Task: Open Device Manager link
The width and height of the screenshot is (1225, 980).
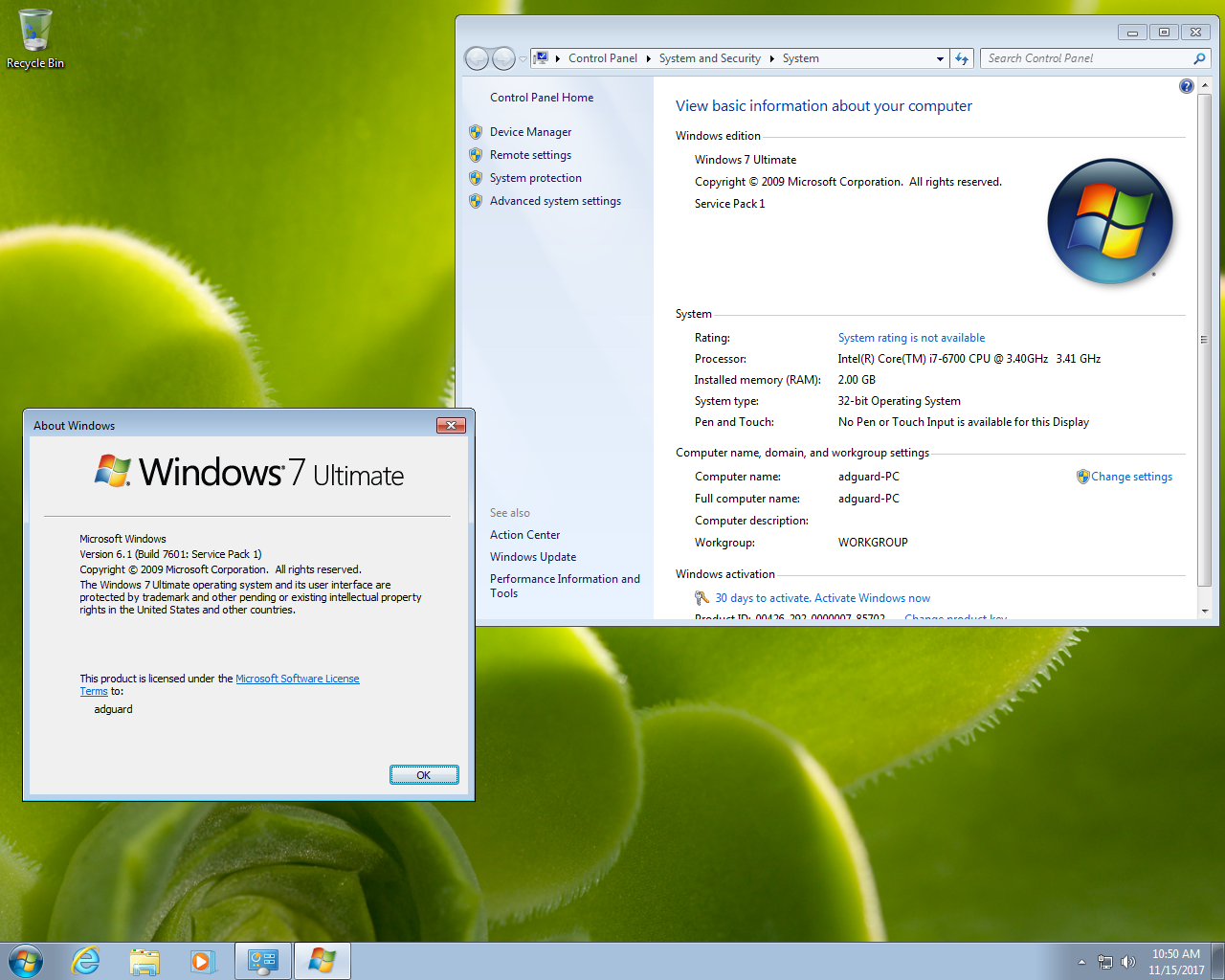Action: [530, 132]
